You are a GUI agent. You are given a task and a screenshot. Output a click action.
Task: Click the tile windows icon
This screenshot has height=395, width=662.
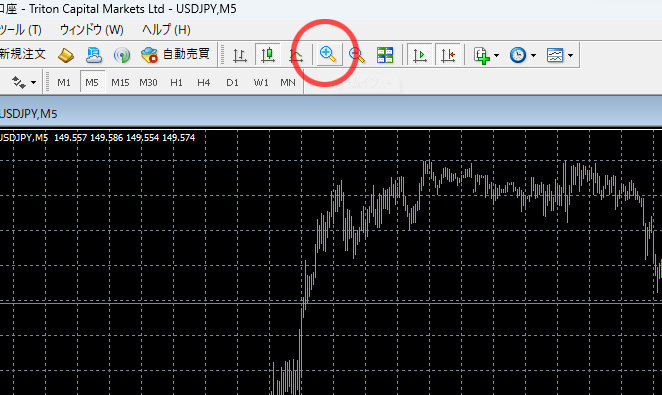pos(385,55)
